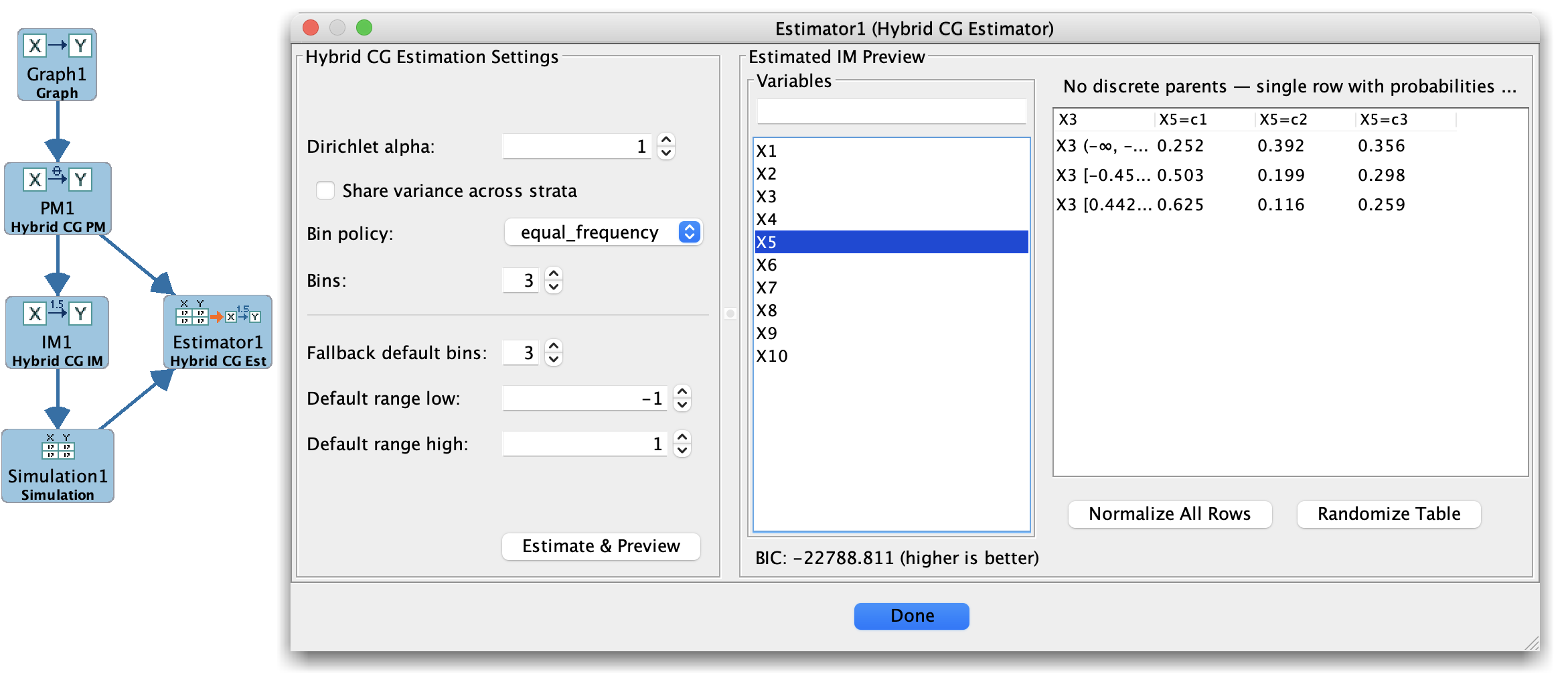Click Randomize Table button
This screenshot has width=1568, height=674.
(x=1389, y=514)
